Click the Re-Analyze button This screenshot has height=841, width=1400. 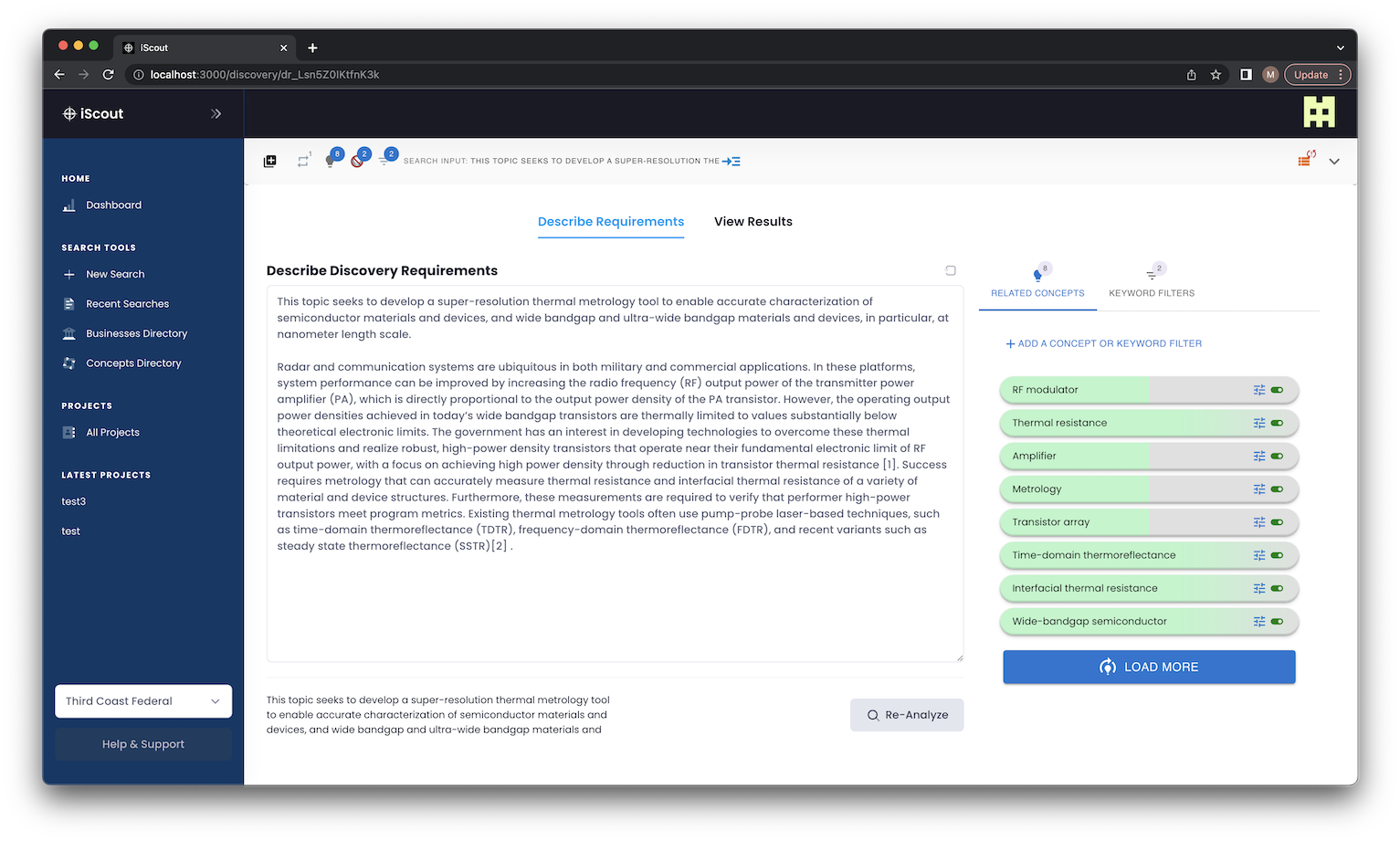(906, 715)
